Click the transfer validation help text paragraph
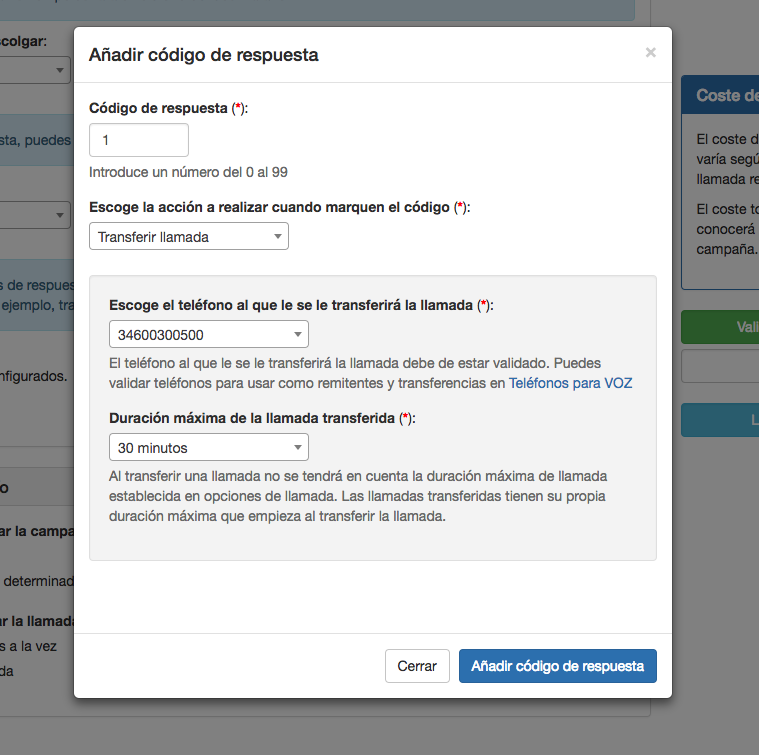The image size is (759, 755). point(370,372)
